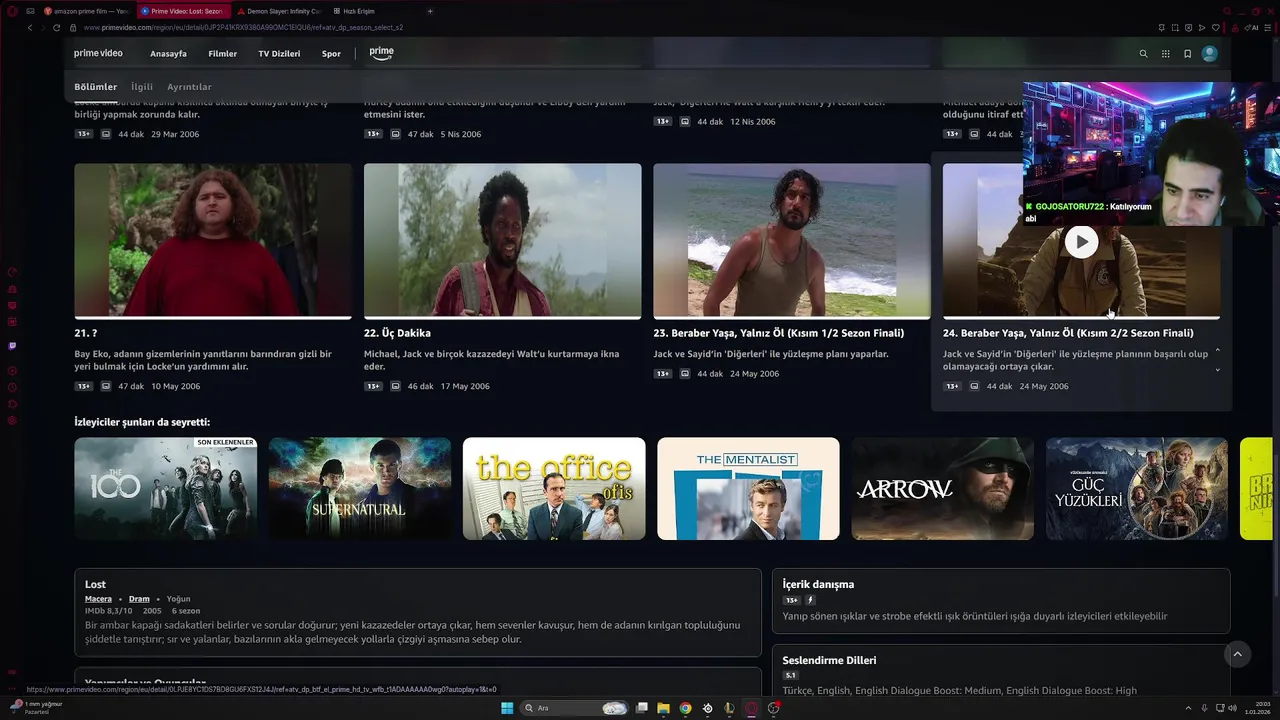Screen dimensions: 1280x720
Task: Click the taskbar volume speaker icon
Action: coord(1231,708)
